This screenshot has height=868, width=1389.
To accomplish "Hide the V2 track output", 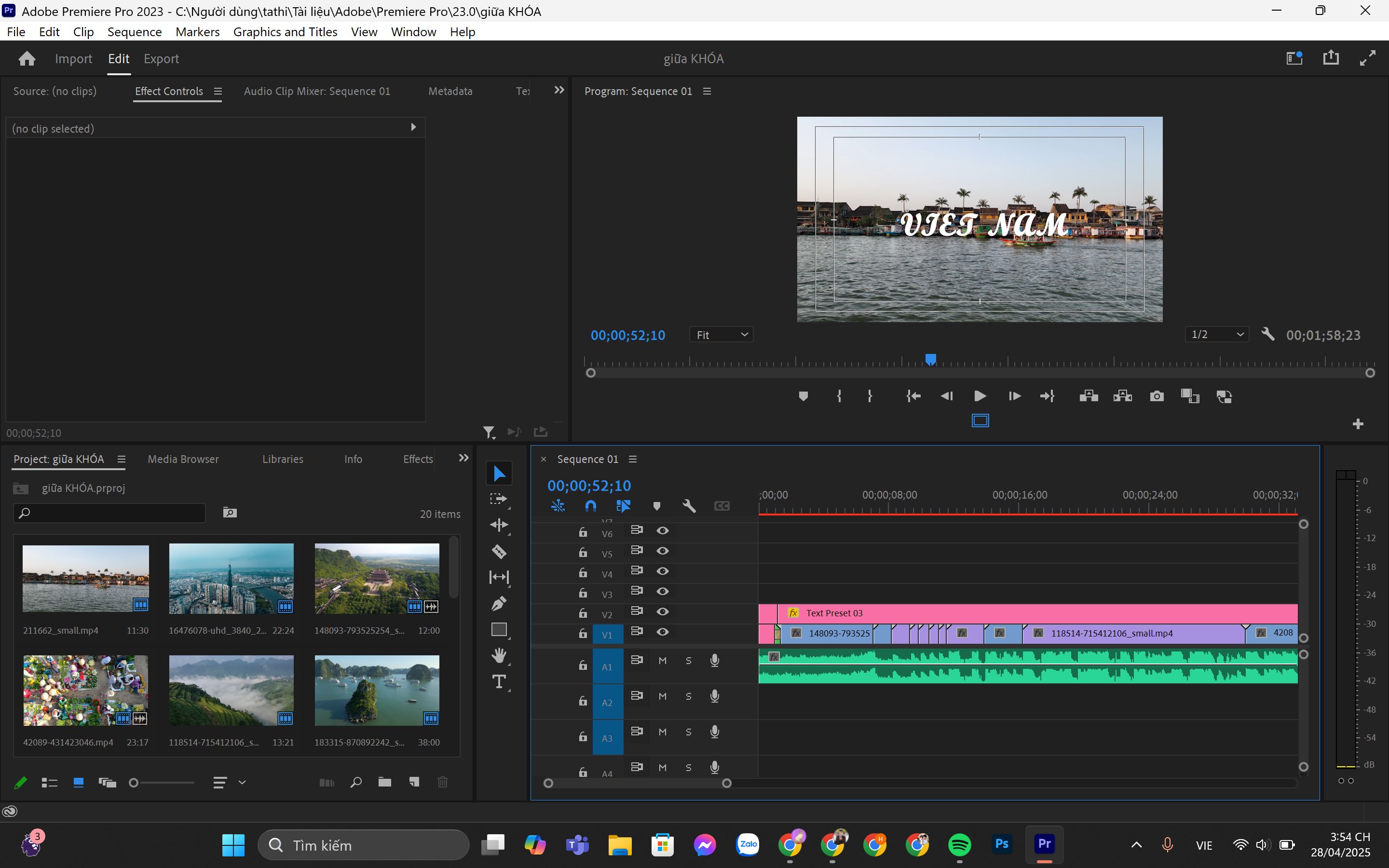I will pos(662,611).
